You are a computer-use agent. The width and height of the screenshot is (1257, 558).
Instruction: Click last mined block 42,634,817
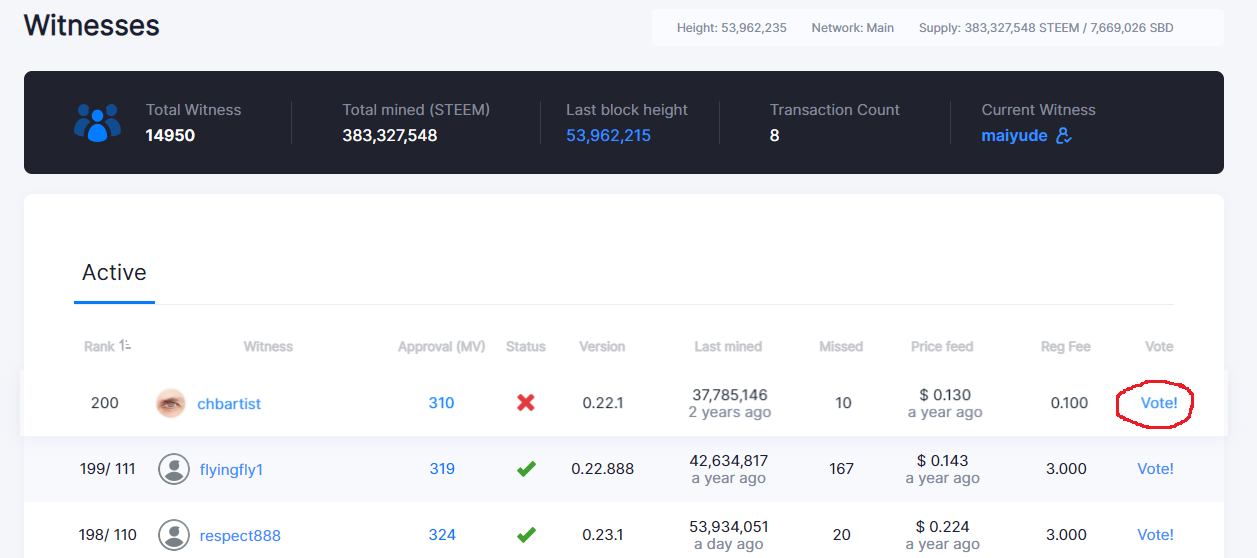point(728,461)
